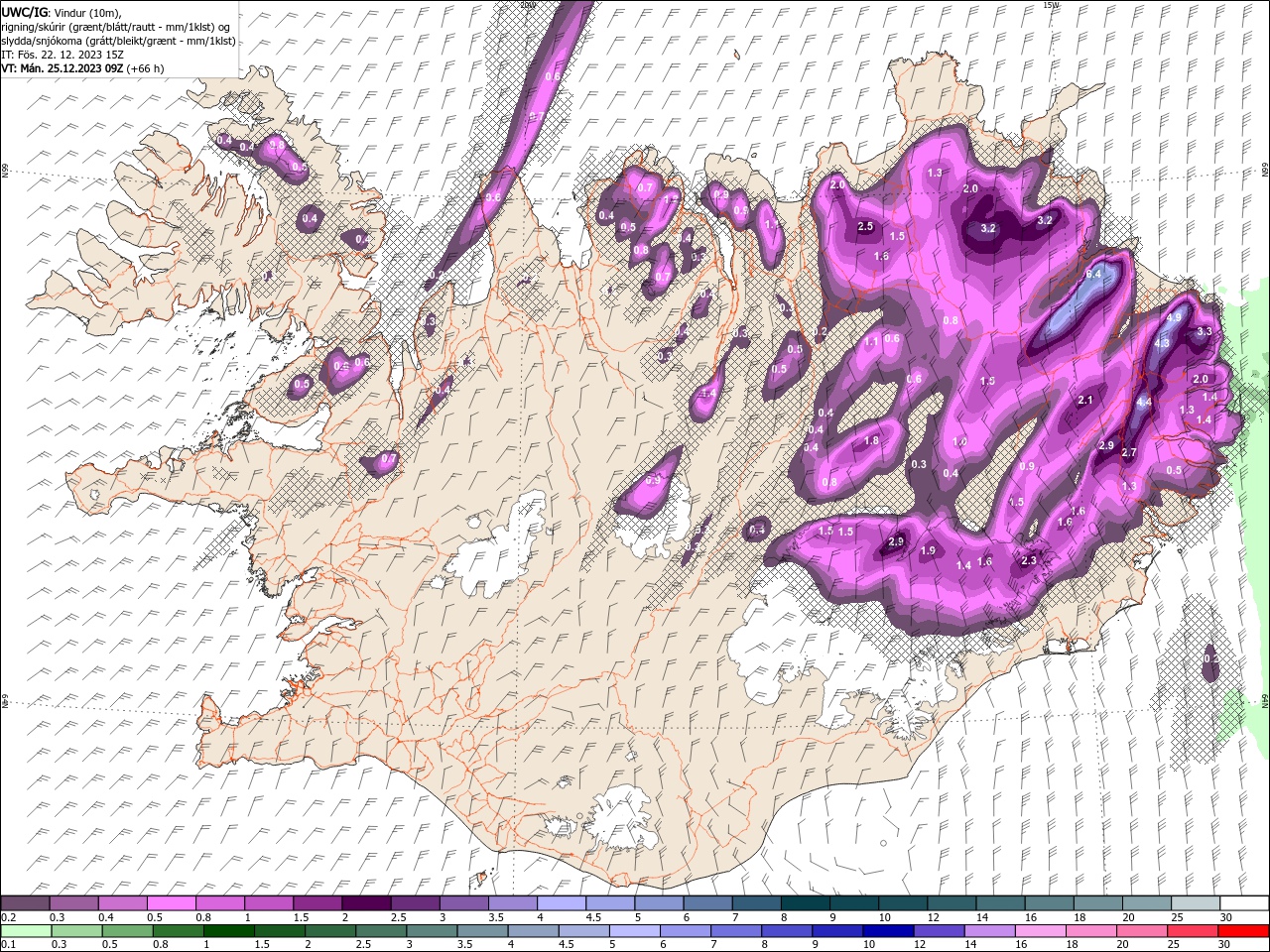Click the 2.5 grey-green swatch in lower legend
Image resolution: width=1270 pixels, height=952 pixels.
(x=381, y=931)
